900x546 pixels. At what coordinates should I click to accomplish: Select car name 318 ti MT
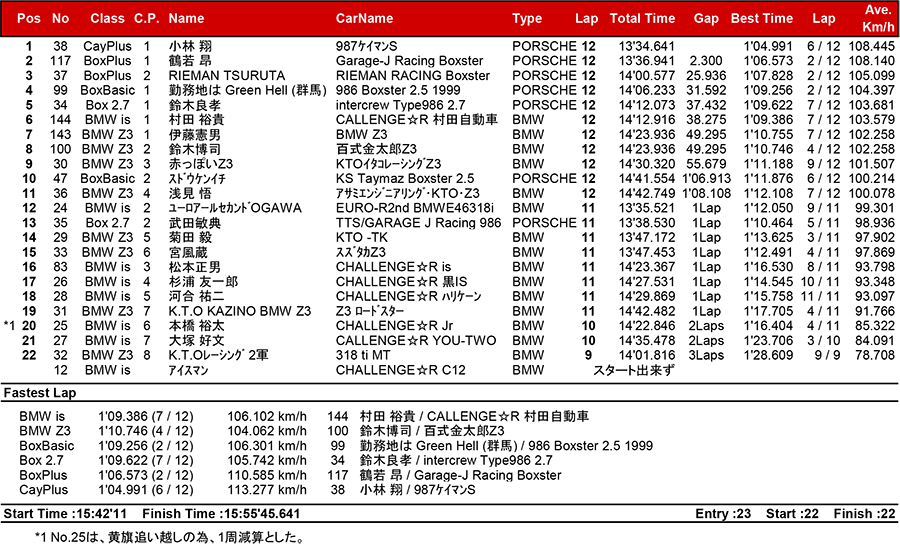(362, 355)
